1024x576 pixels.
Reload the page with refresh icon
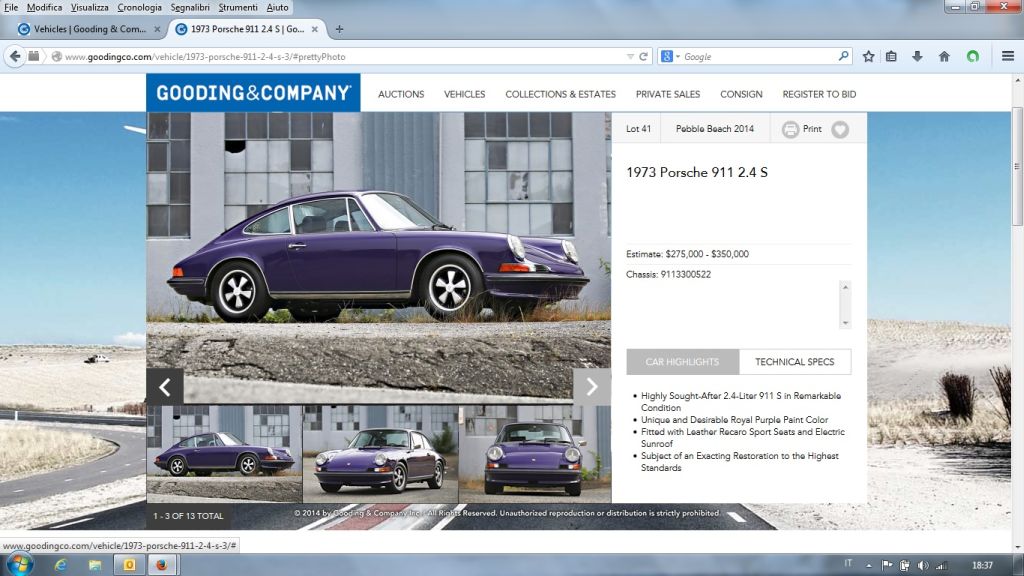coord(643,57)
